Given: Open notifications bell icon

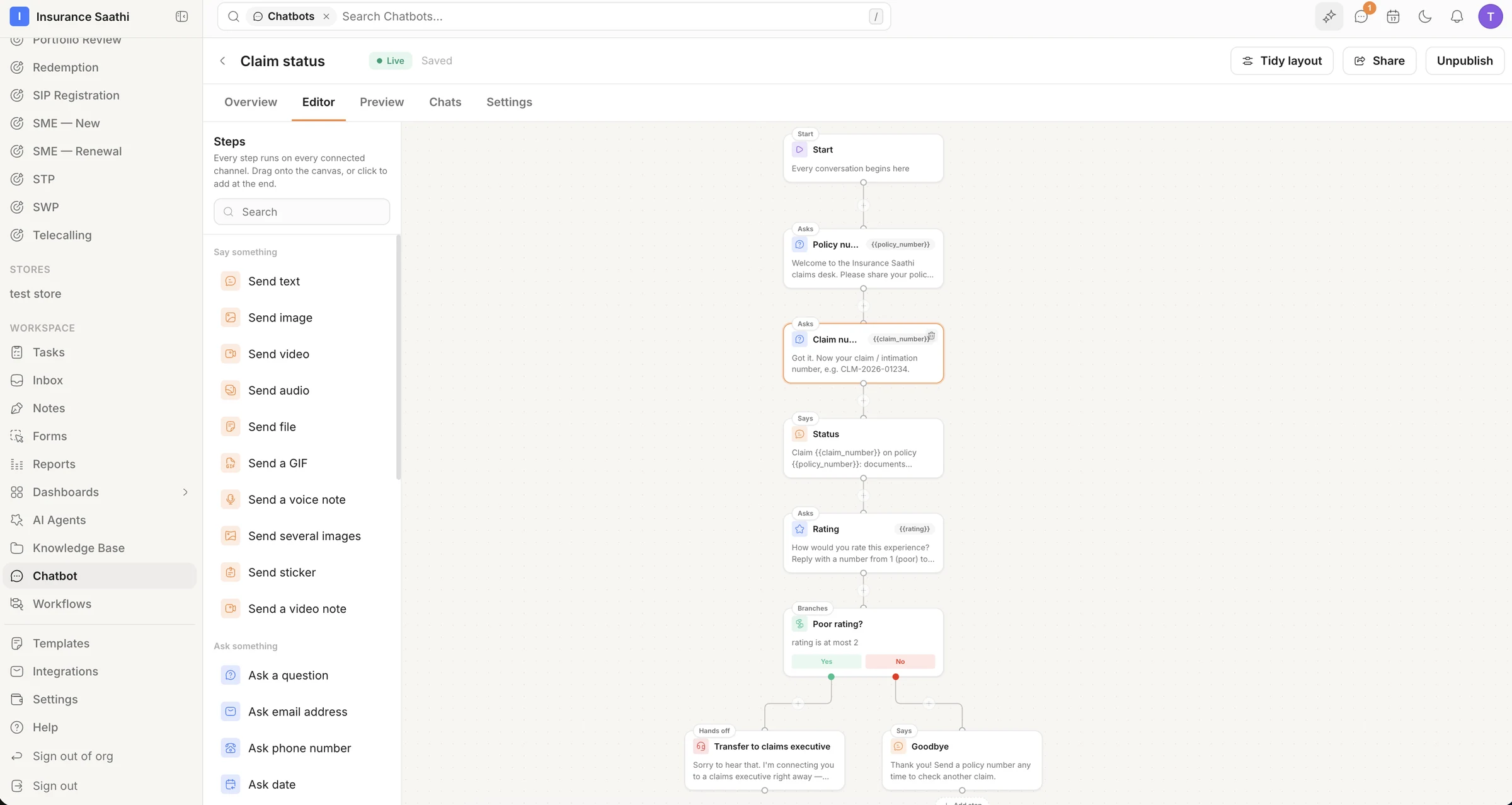Looking at the screenshot, I should tap(1457, 16).
